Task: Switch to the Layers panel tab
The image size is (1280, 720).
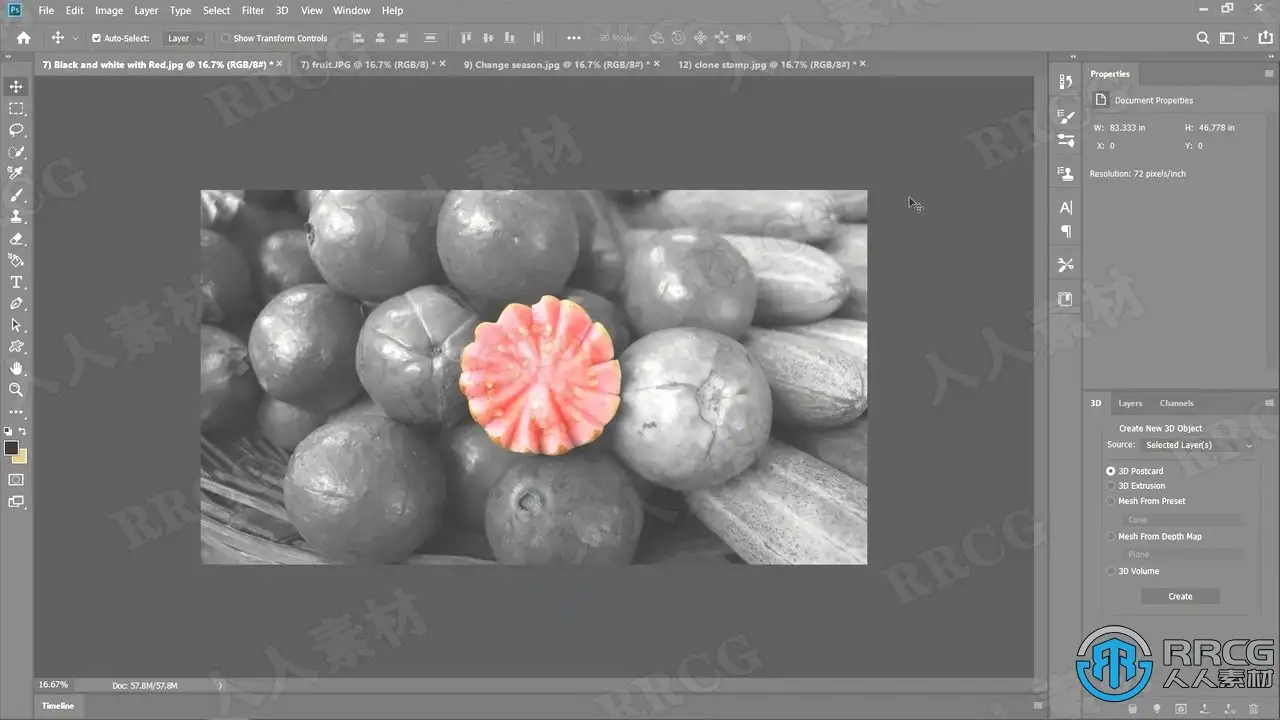Action: click(x=1130, y=403)
